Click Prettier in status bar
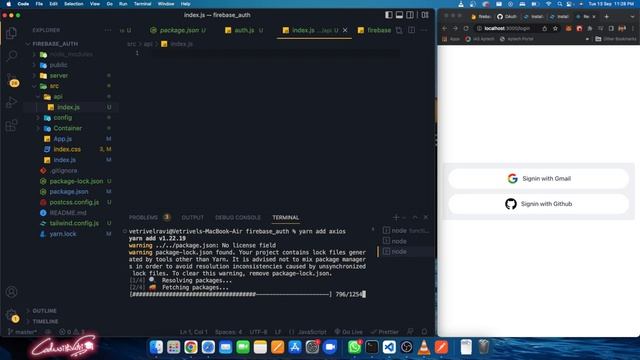 pos(384,332)
